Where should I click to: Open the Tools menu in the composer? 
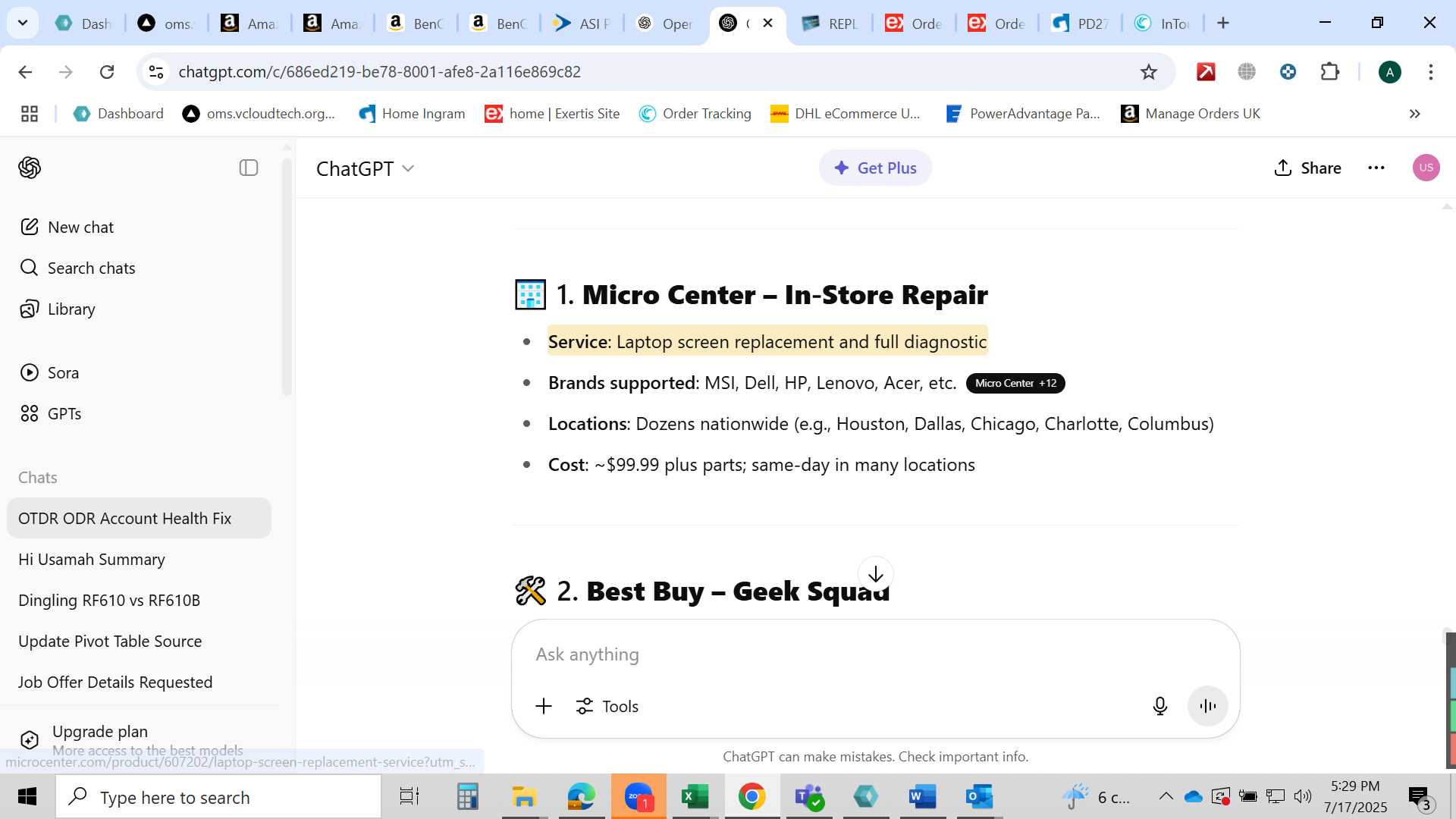tap(607, 706)
